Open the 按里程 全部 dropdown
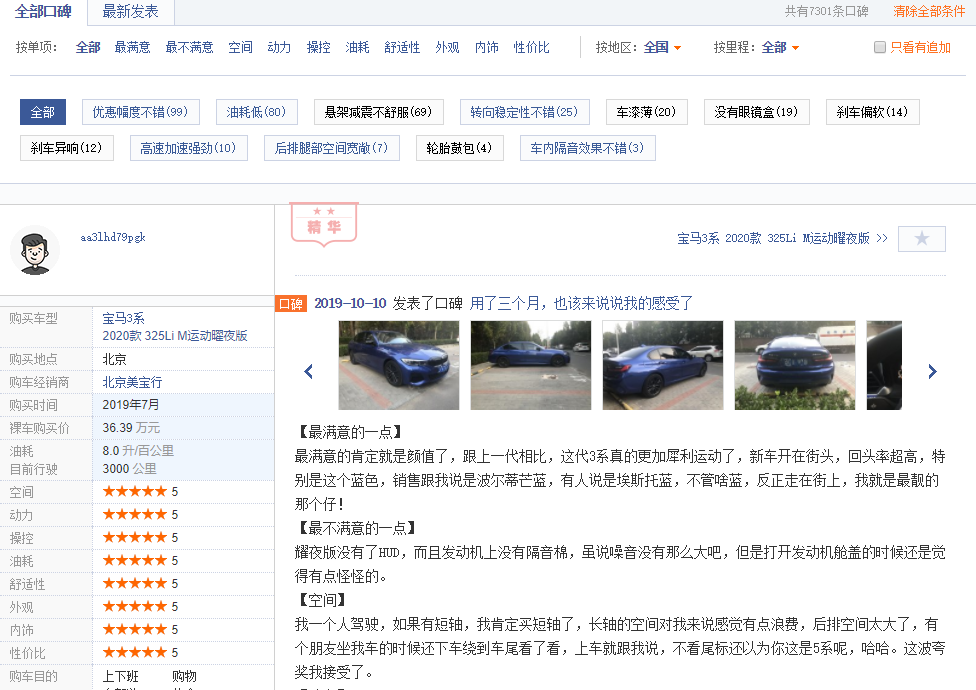The height and width of the screenshot is (690, 976). tap(781, 47)
